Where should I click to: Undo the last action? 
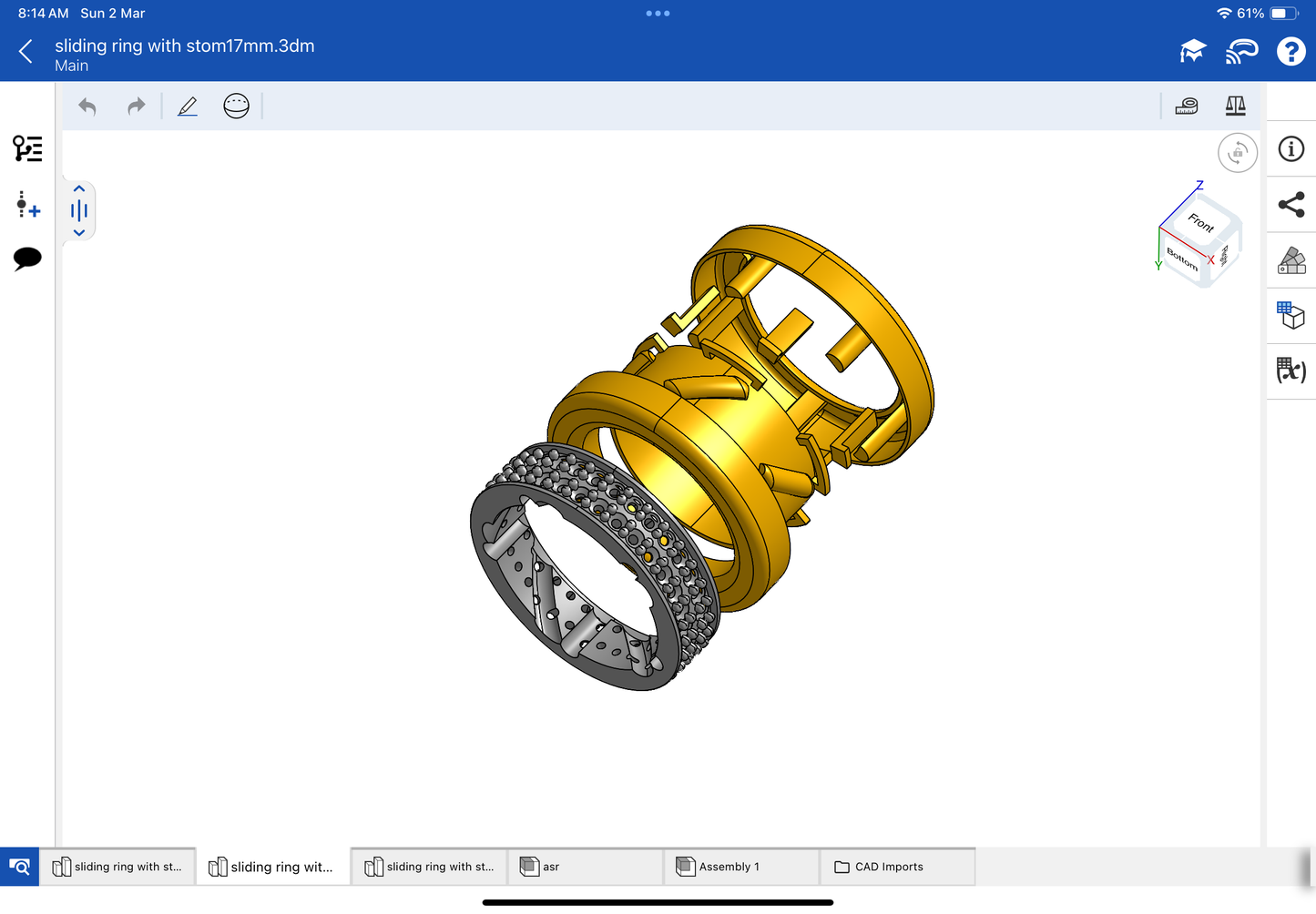click(x=87, y=107)
